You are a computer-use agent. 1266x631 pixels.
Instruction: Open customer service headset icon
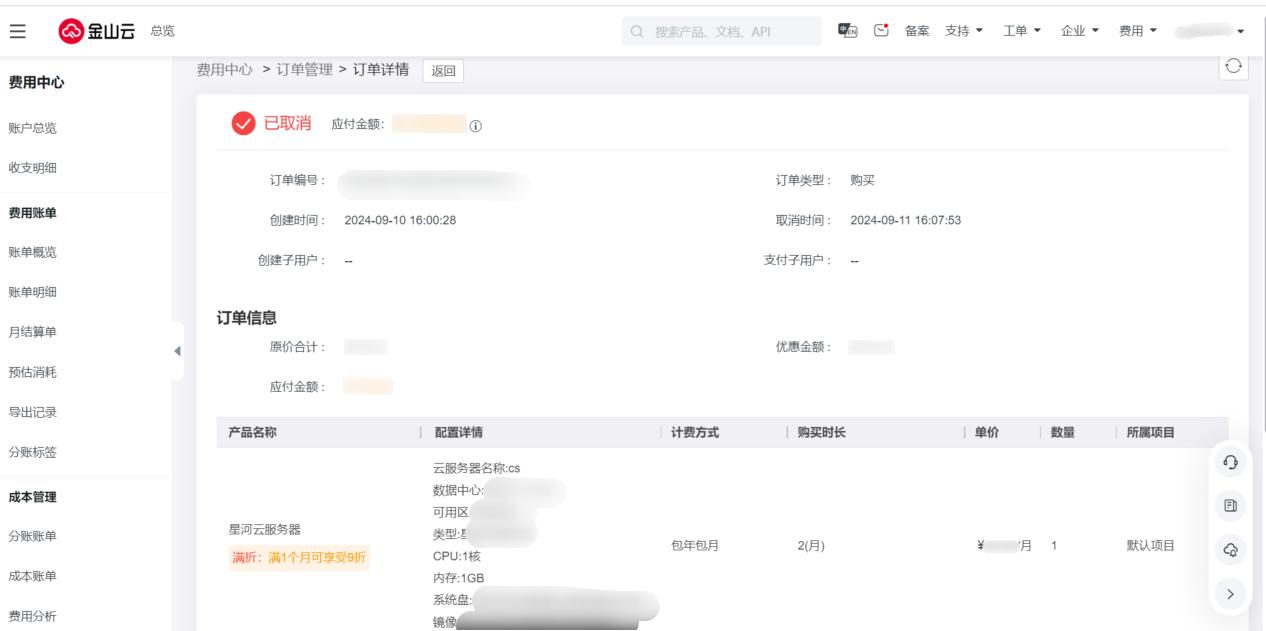(1231, 462)
